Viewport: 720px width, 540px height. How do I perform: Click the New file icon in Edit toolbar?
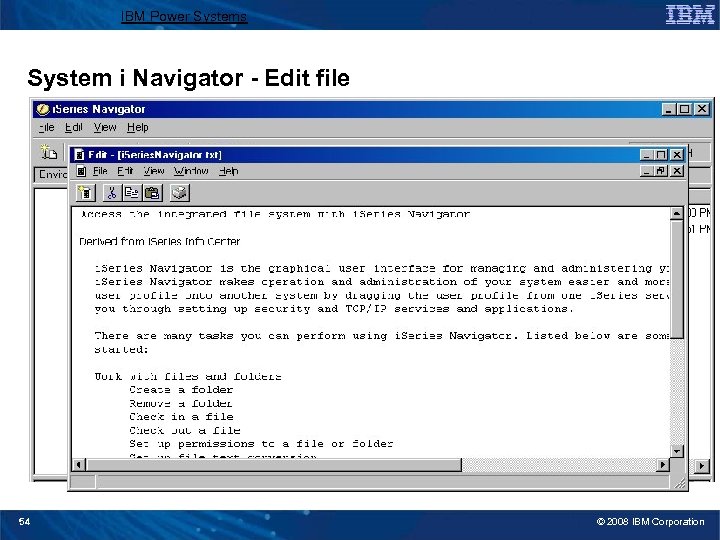(85, 193)
